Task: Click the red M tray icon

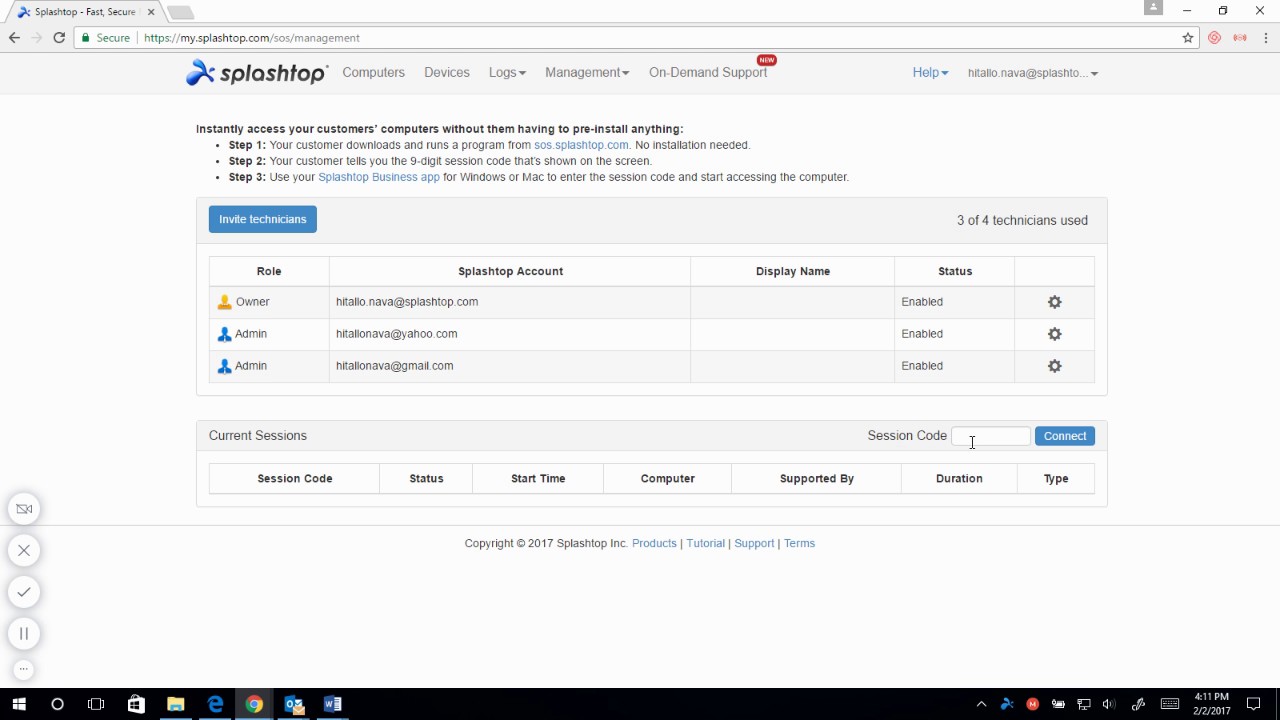Action: [x=1033, y=704]
